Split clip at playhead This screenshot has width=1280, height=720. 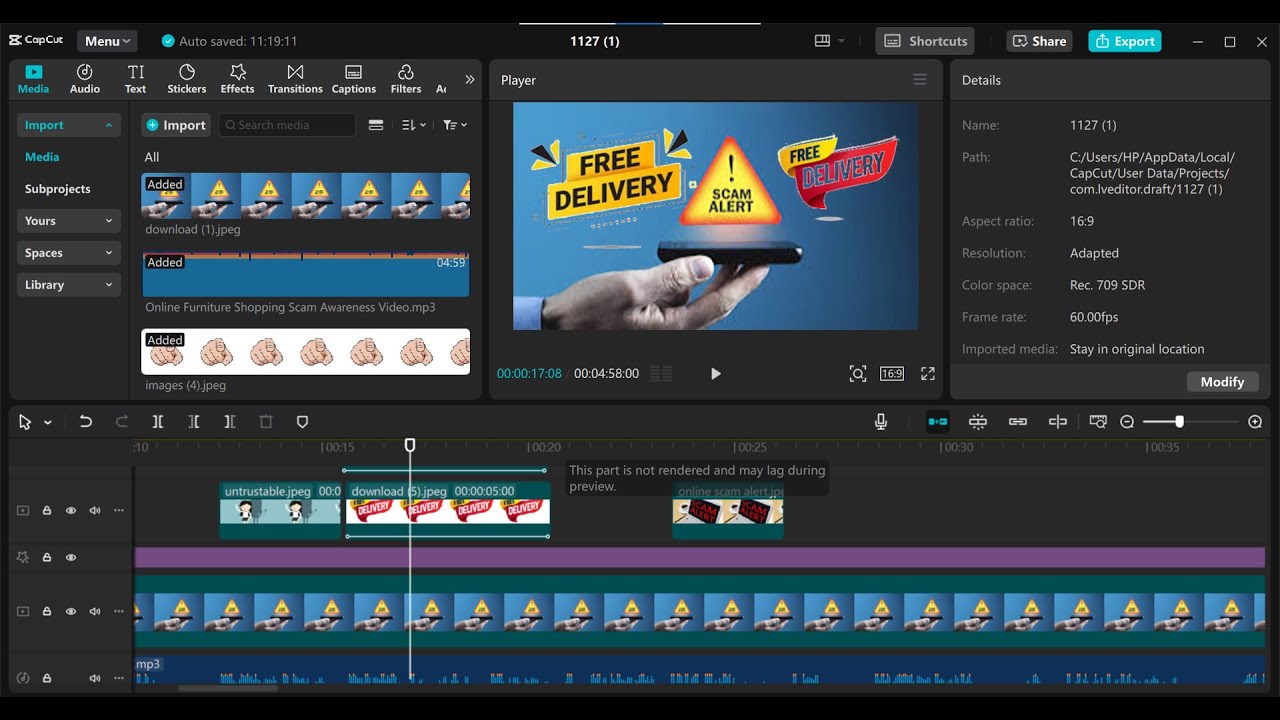[x=158, y=422]
